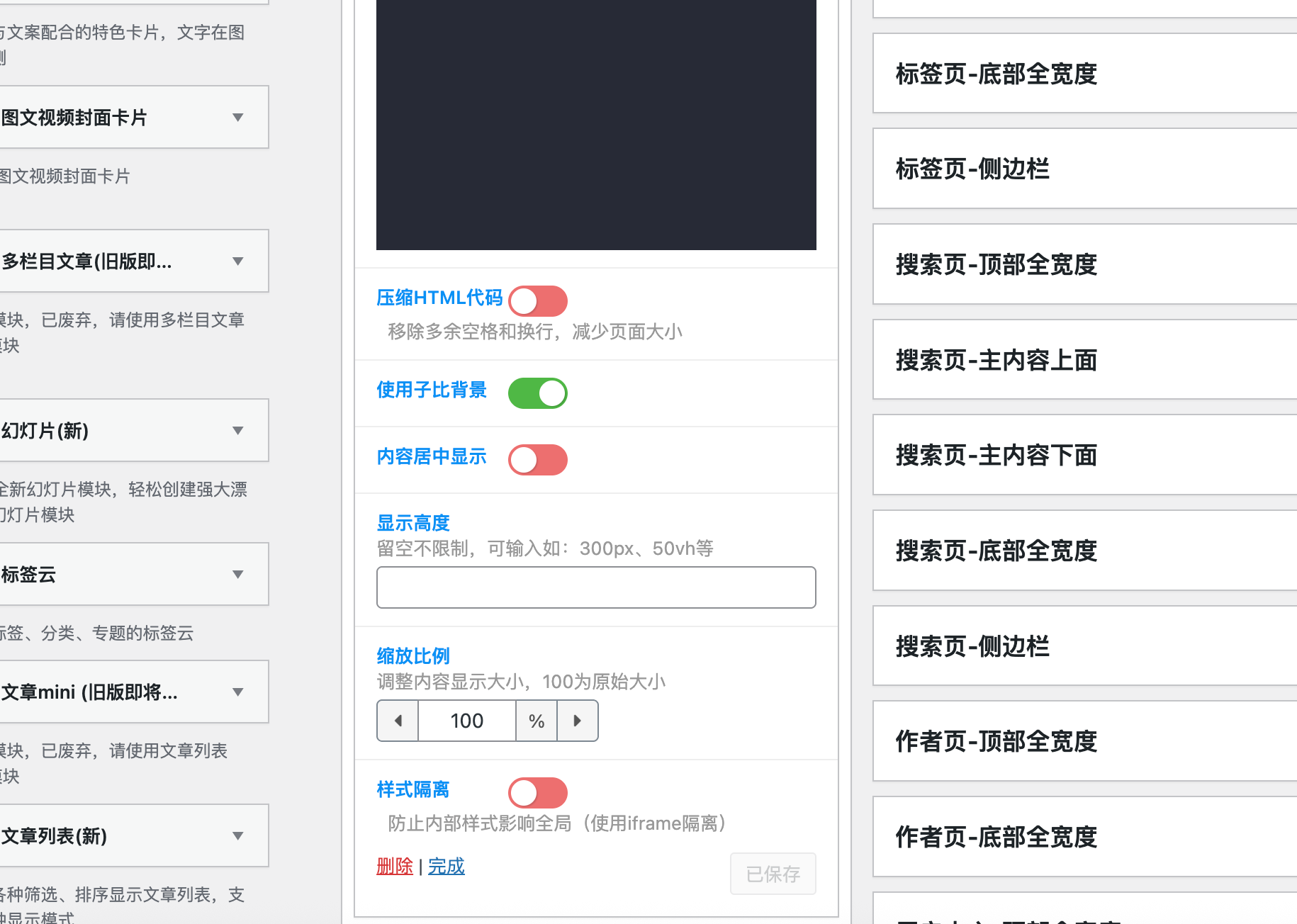Viewport: 1297px width, 924px height.
Task: Click the 已保存 button
Action: point(773,874)
